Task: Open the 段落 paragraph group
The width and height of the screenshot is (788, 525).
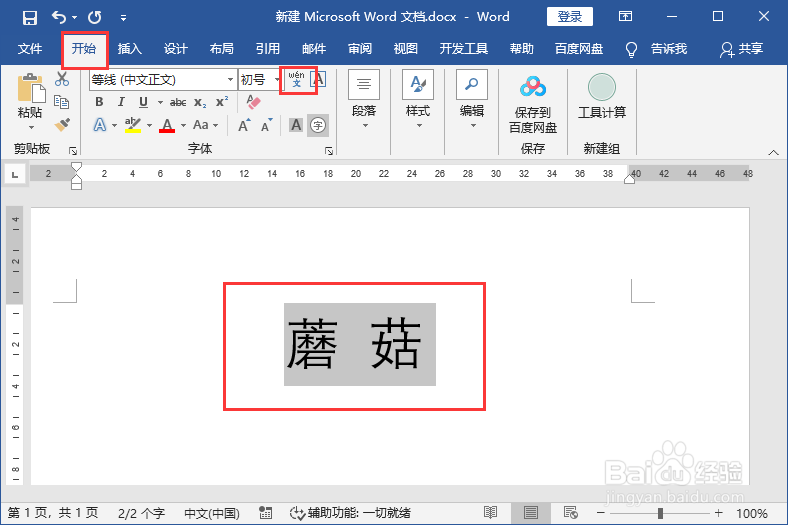Action: coord(364,99)
